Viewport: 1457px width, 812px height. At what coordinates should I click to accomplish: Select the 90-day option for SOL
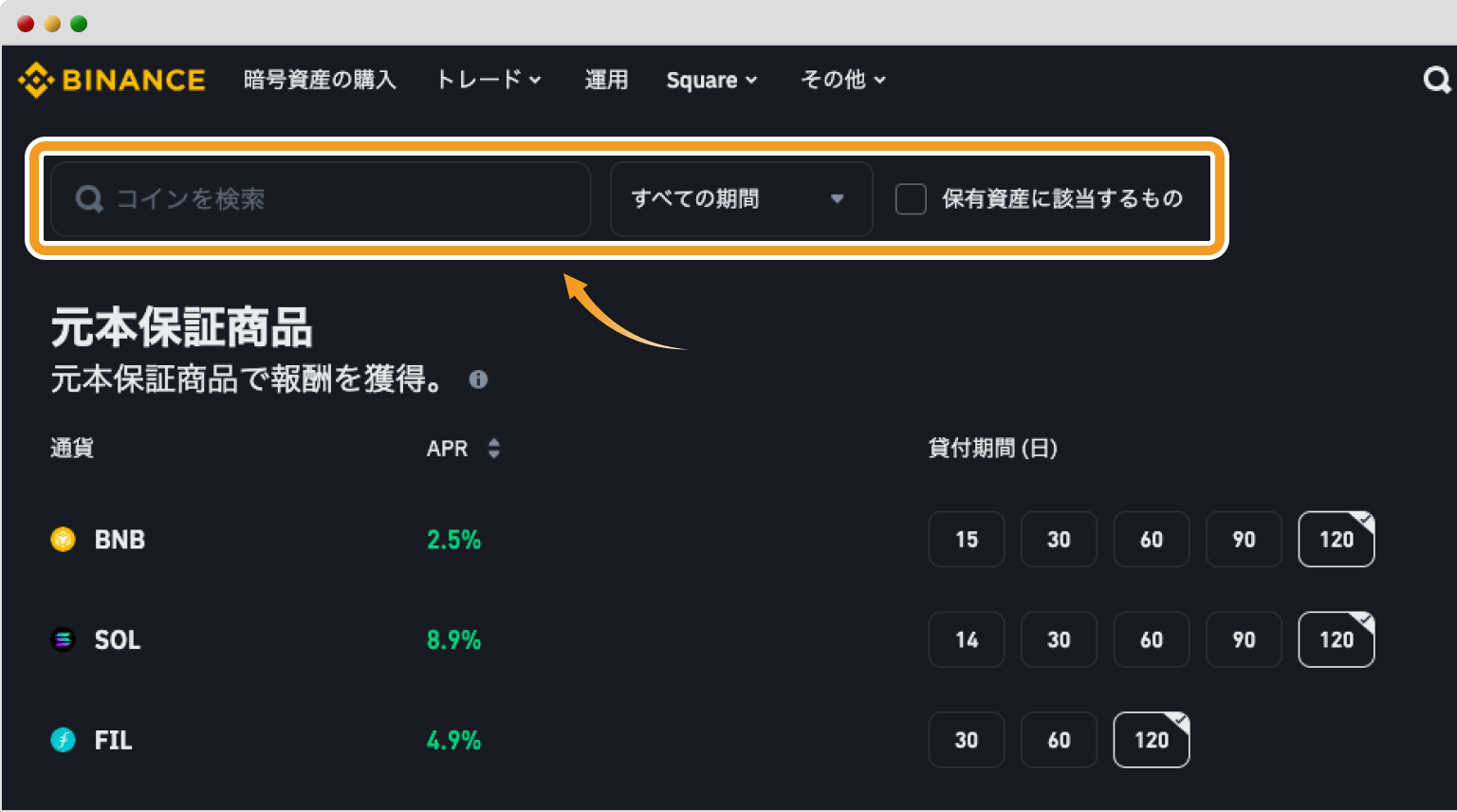click(x=1244, y=639)
